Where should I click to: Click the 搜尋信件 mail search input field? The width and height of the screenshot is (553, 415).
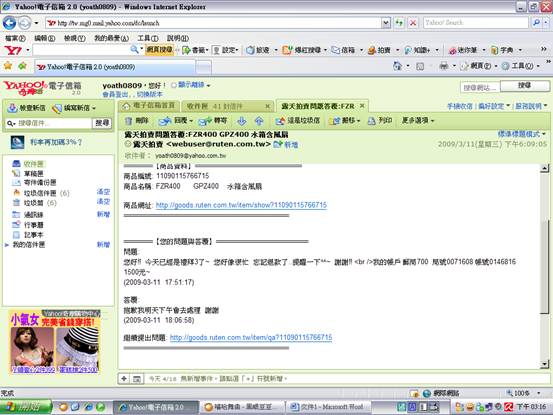click(x=54, y=123)
